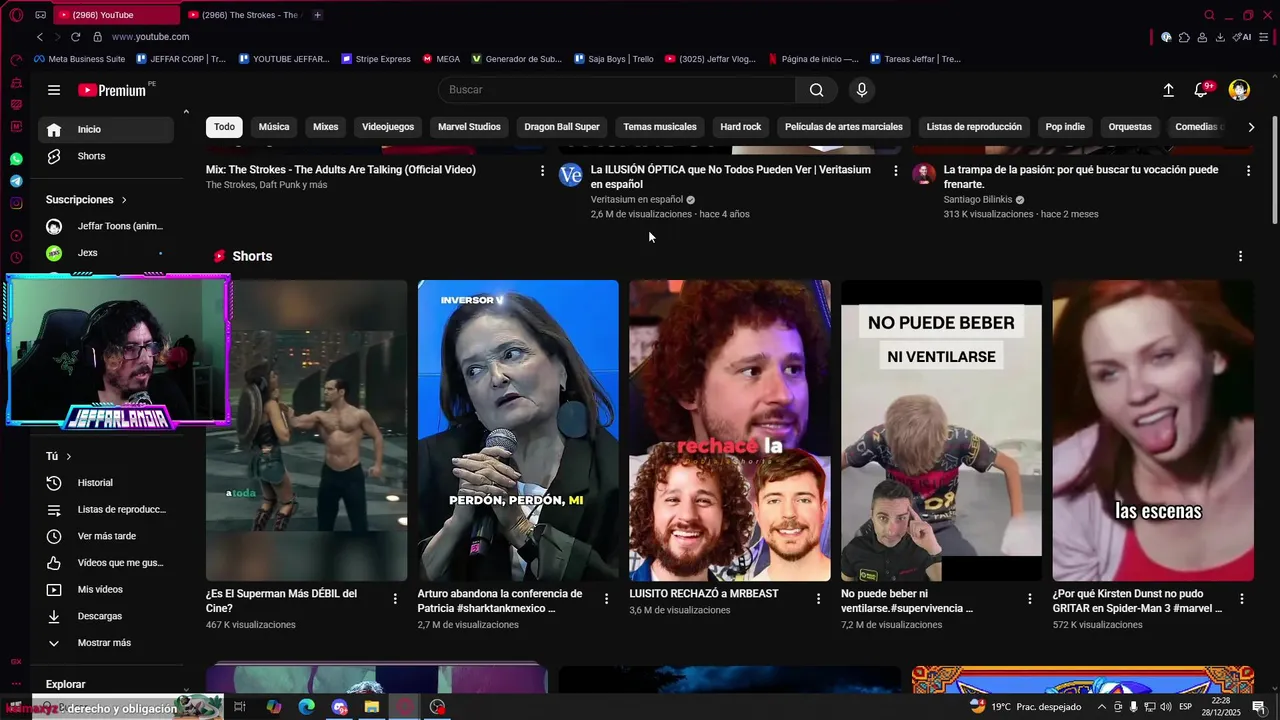1280x720 pixels.
Task: Click the magnifier search button
Action: 817,90
